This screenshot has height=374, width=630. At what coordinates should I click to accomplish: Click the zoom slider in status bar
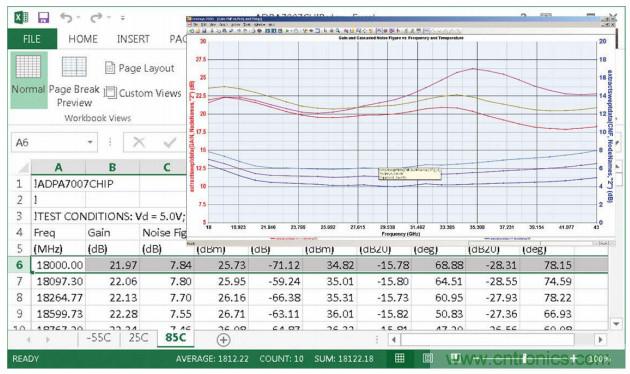[524, 358]
